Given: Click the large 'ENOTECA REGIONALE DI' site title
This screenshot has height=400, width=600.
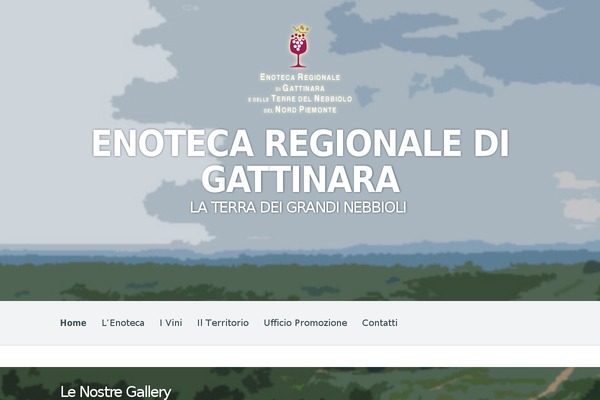Looking at the screenshot, I should (x=300, y=143).
